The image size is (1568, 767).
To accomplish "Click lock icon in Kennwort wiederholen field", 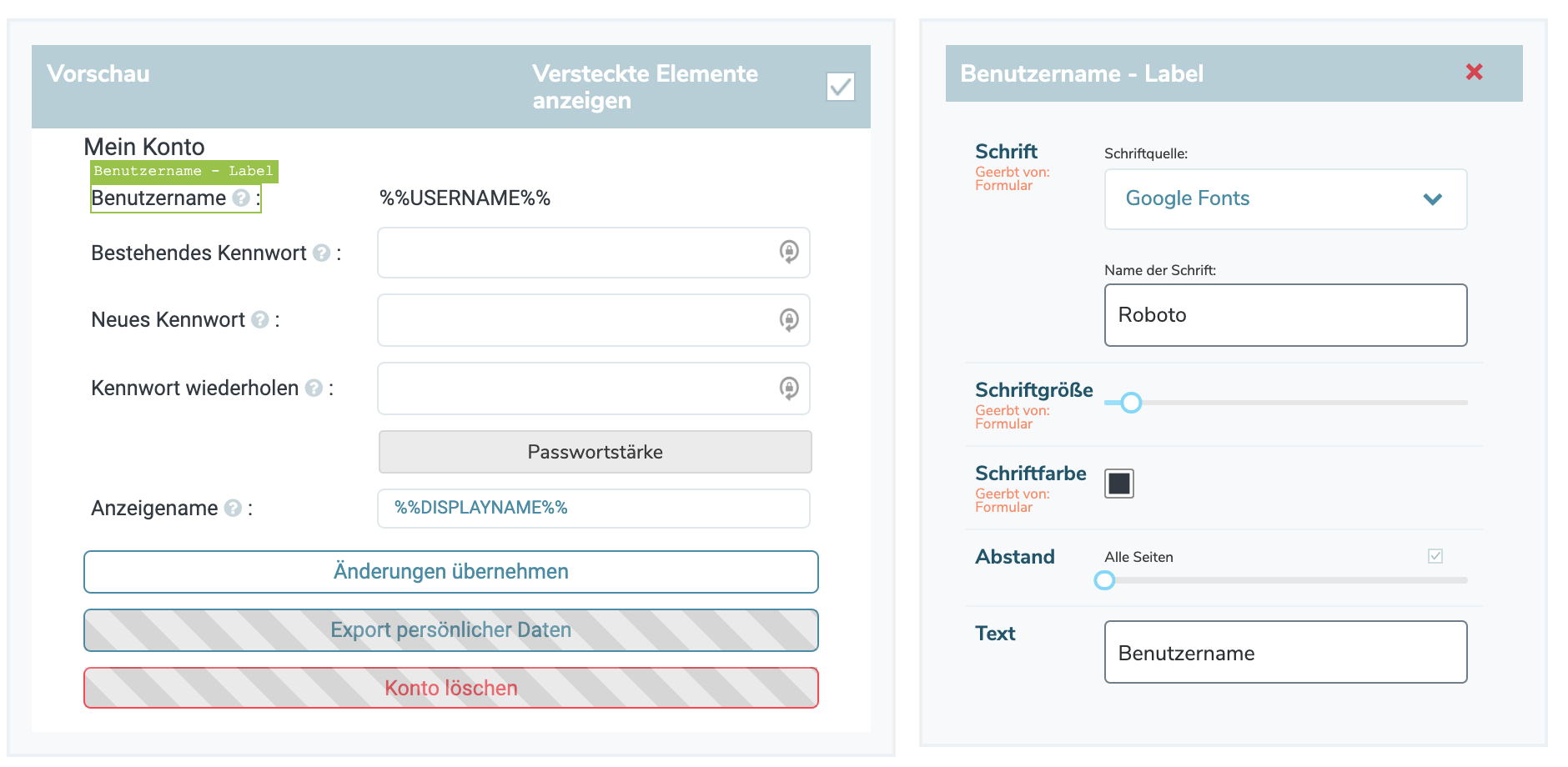I will tap(788, 389).
